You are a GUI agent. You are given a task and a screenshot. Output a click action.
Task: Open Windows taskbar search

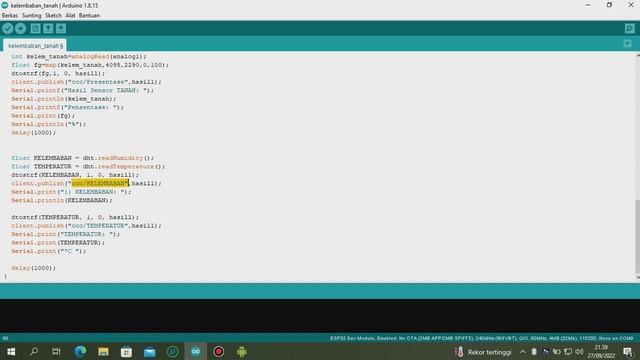(34, 352)
